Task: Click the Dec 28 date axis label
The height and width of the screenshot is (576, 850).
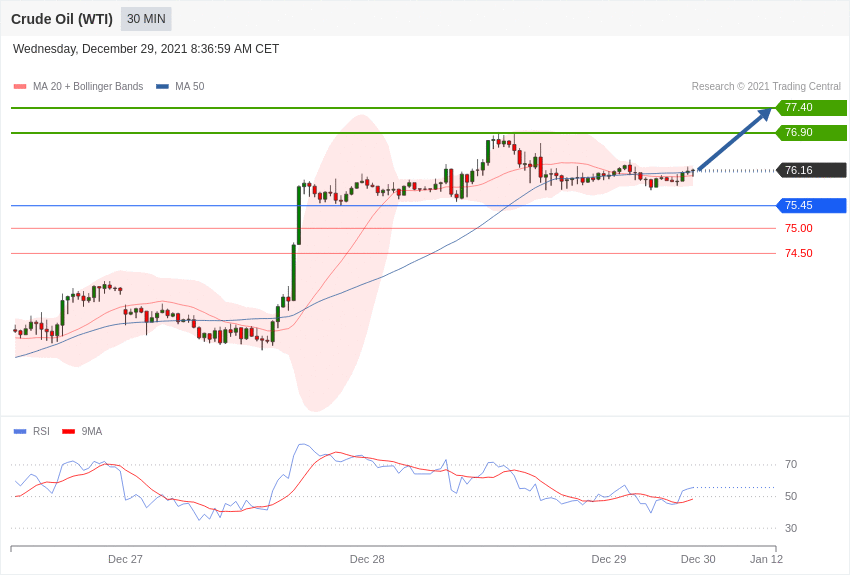Action: (367, 559)
